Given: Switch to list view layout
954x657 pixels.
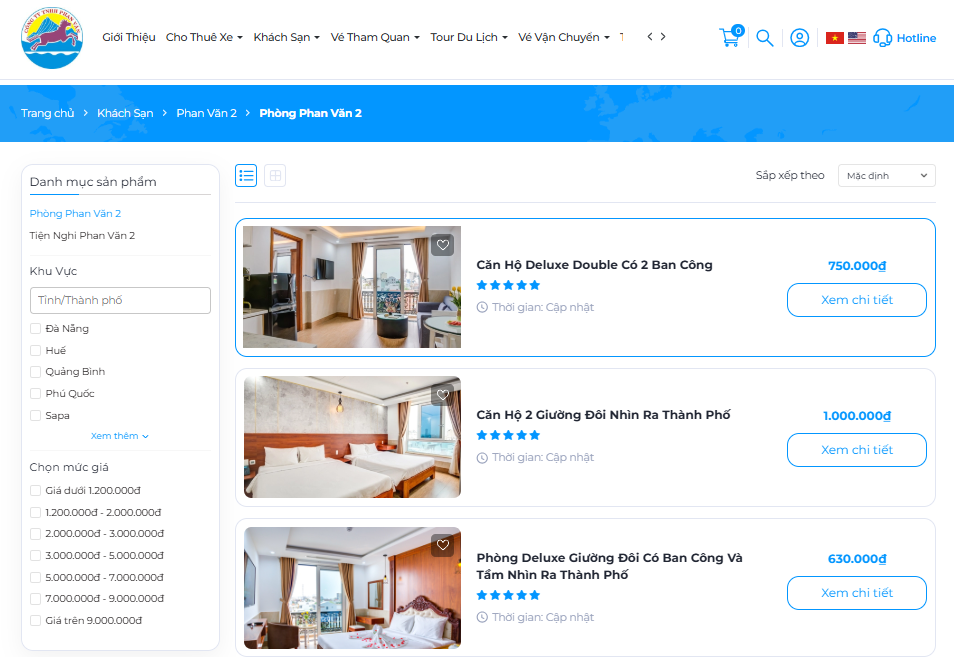Looking at the screenshot, I should (246, 176).
